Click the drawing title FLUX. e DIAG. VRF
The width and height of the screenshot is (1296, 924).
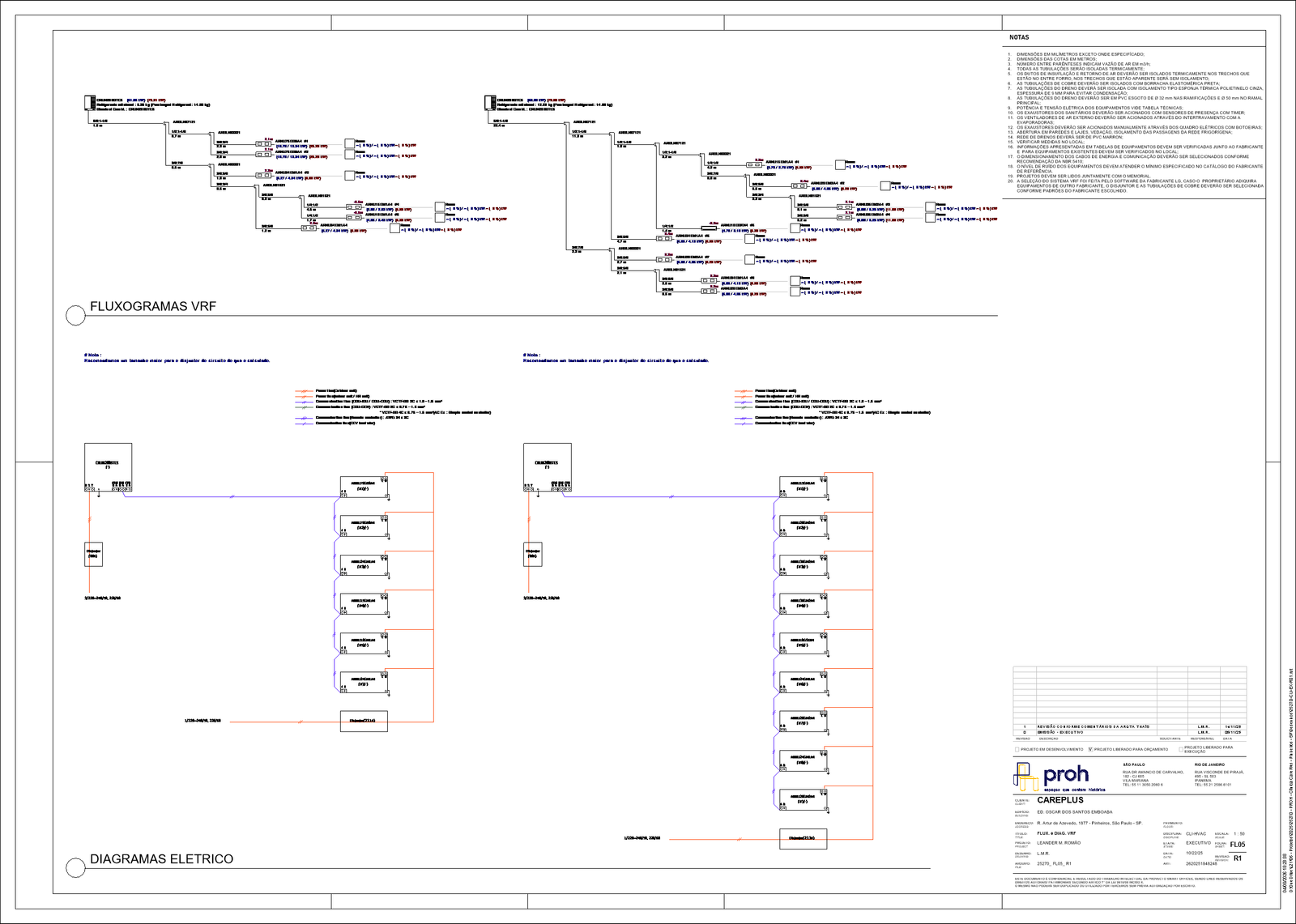click(x=1056, y=833)
